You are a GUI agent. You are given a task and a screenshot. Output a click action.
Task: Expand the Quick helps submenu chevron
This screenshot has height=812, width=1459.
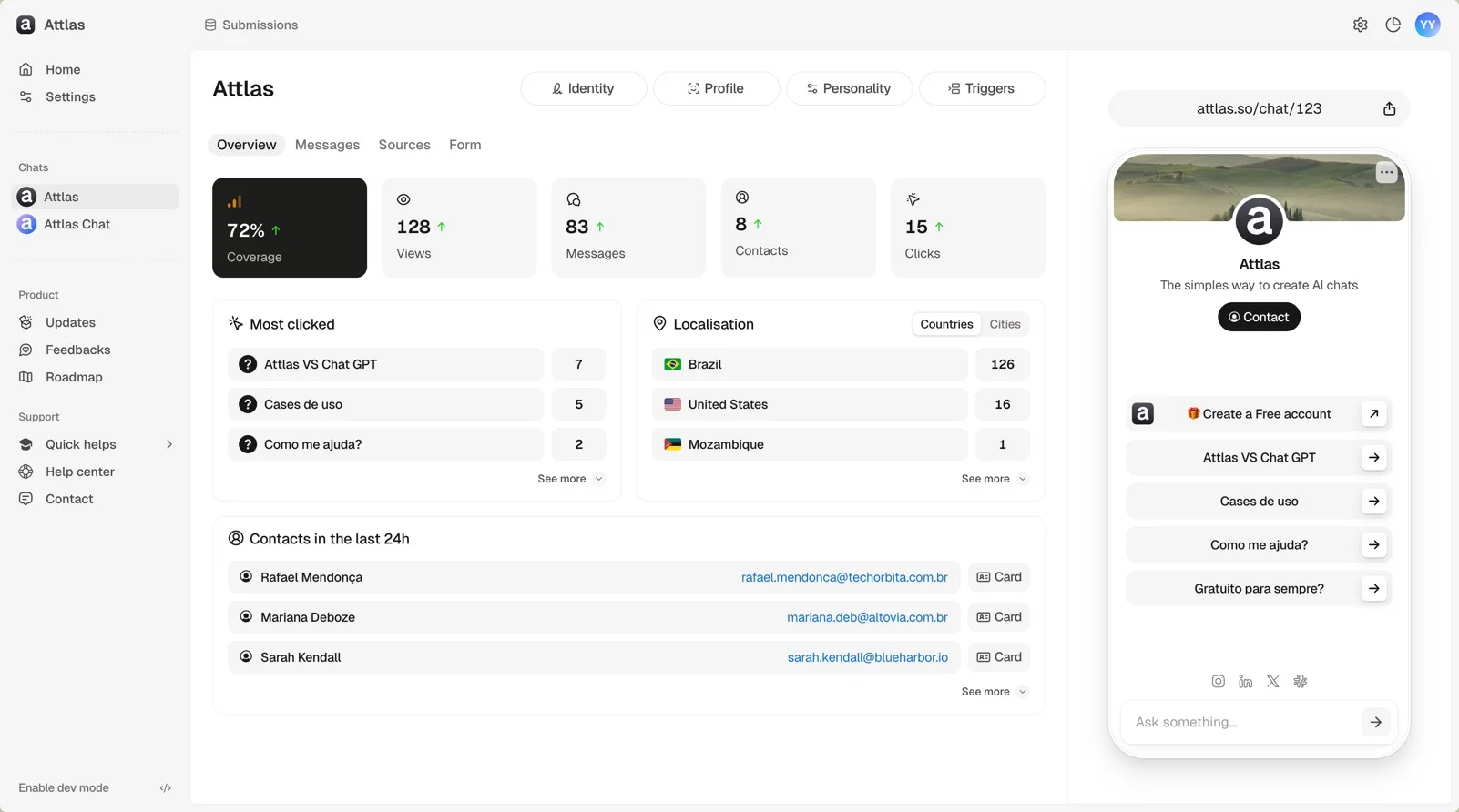coord(168,444)
